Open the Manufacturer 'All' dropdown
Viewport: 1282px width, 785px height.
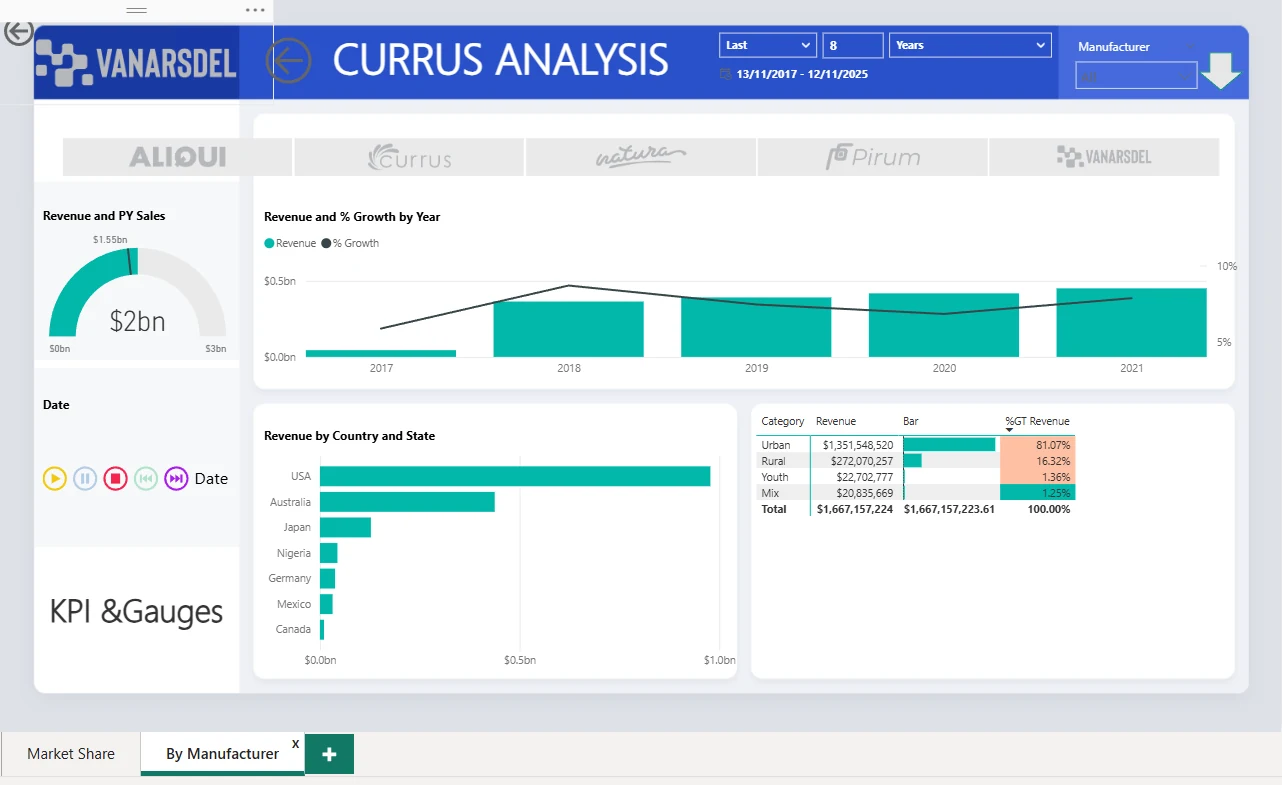point(1136,76)
